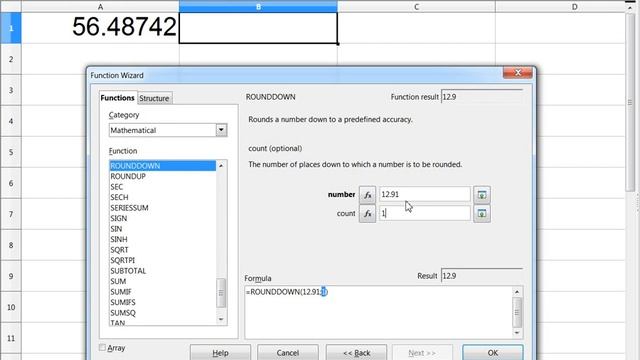Click formula box scroll up arrow
This screenshot has width=640, height=360.
pos(517,292)
